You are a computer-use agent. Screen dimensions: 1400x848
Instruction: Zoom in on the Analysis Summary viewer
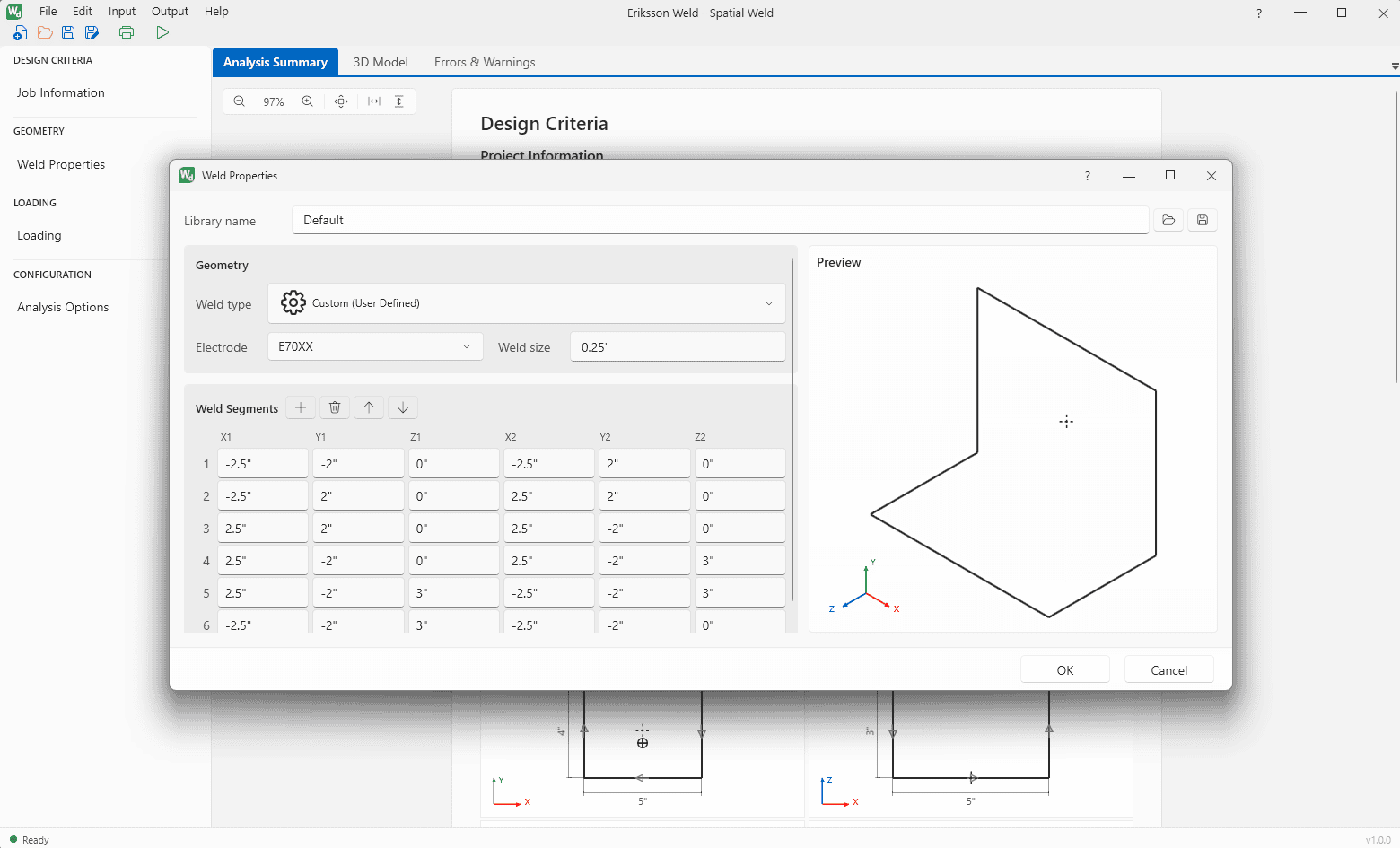[x=308, y=101]
